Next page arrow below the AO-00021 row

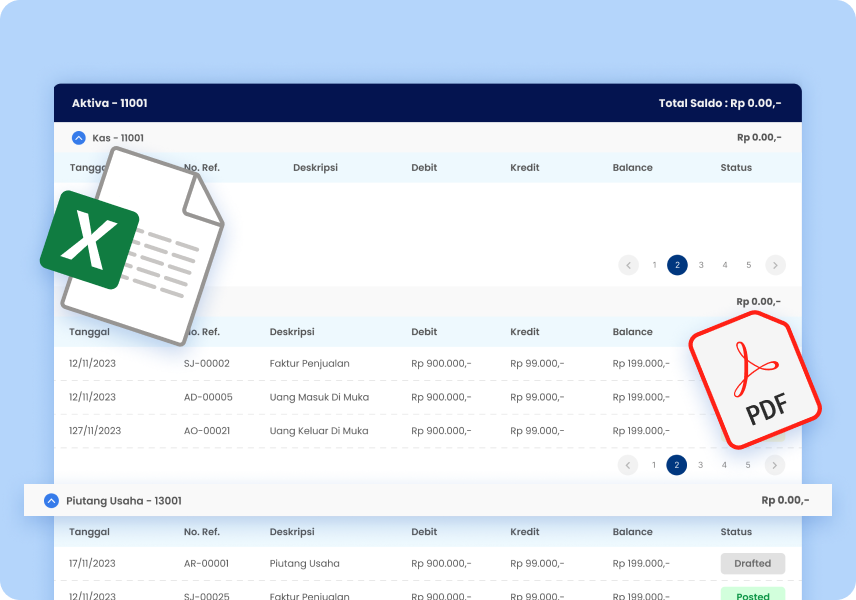775,465
